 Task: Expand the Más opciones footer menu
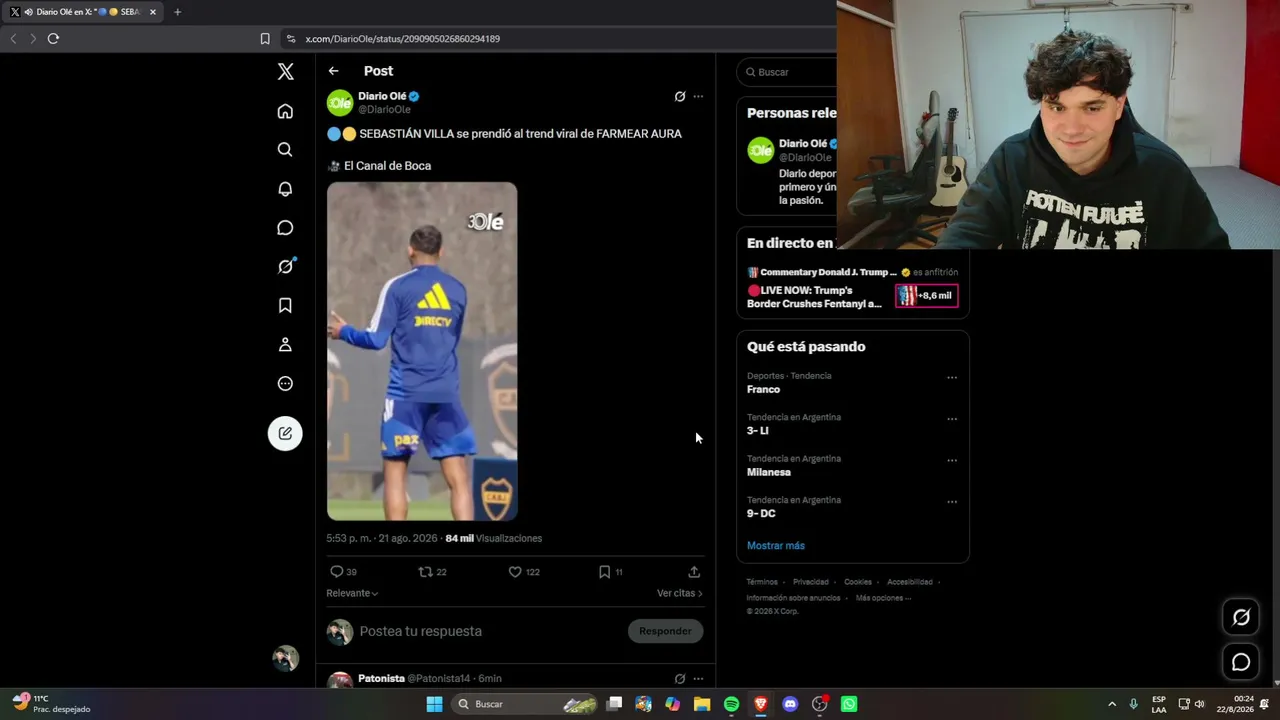pos(883,598)
